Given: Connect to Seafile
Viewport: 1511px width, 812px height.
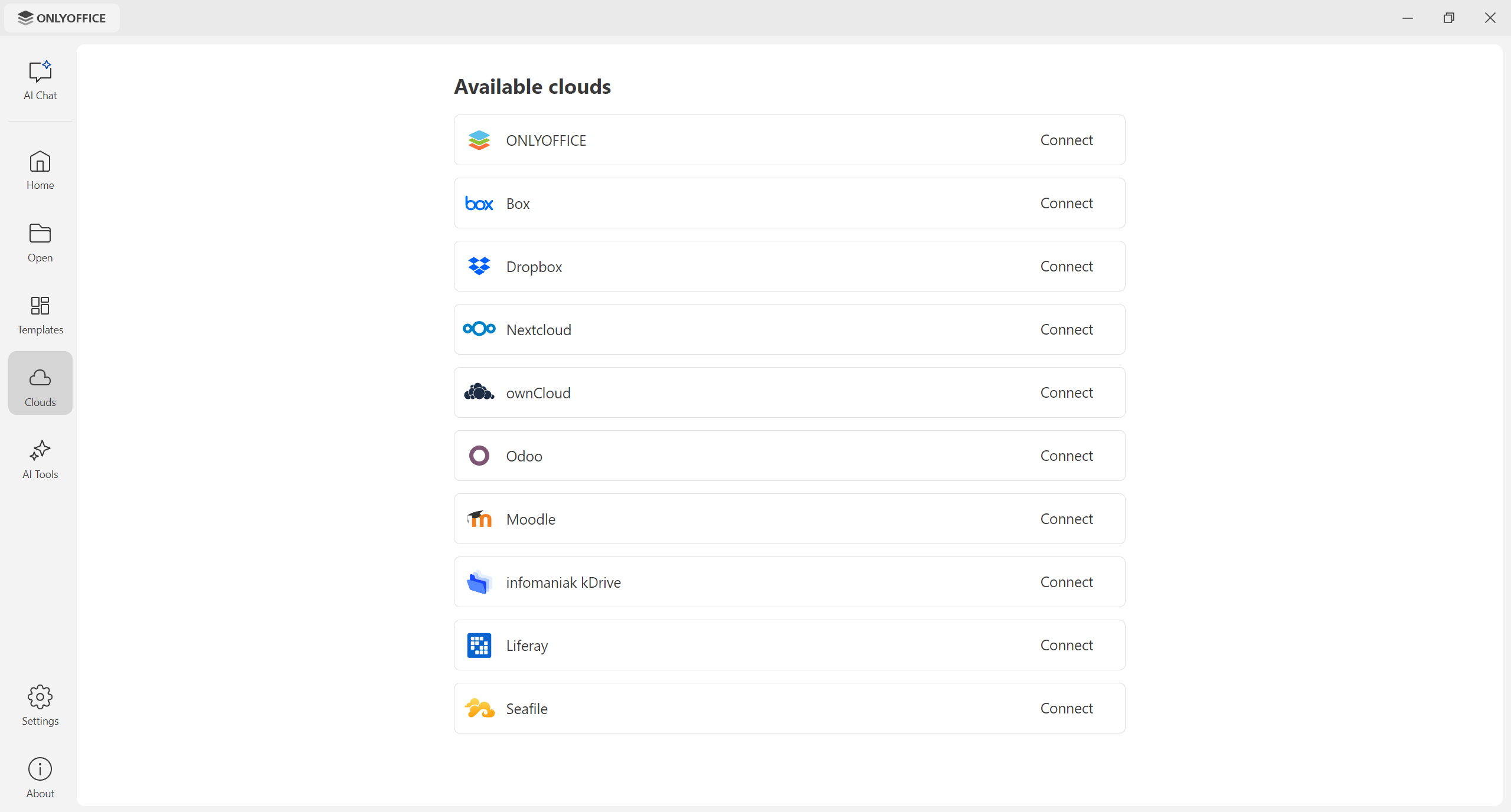Looking at the screenshot, I should point(1067,708).
